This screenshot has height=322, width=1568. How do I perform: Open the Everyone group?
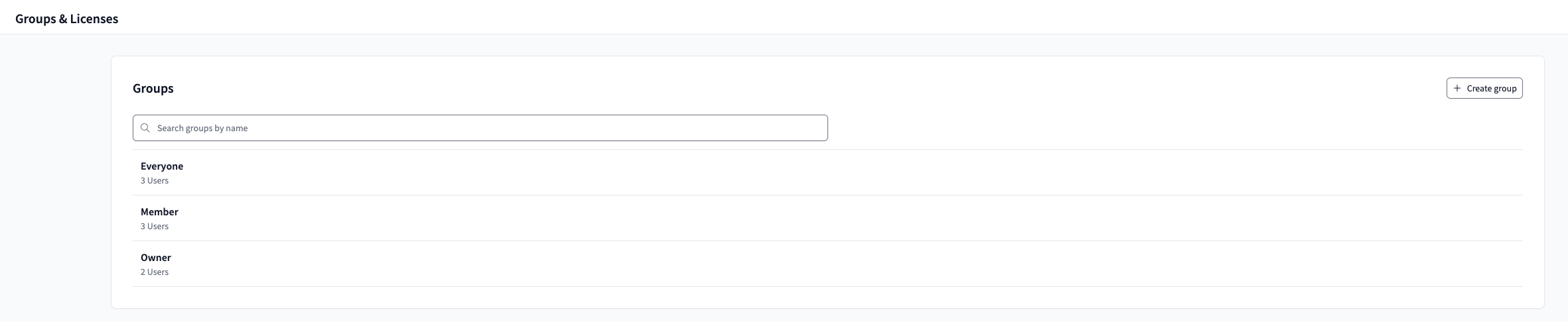(162, 166)
